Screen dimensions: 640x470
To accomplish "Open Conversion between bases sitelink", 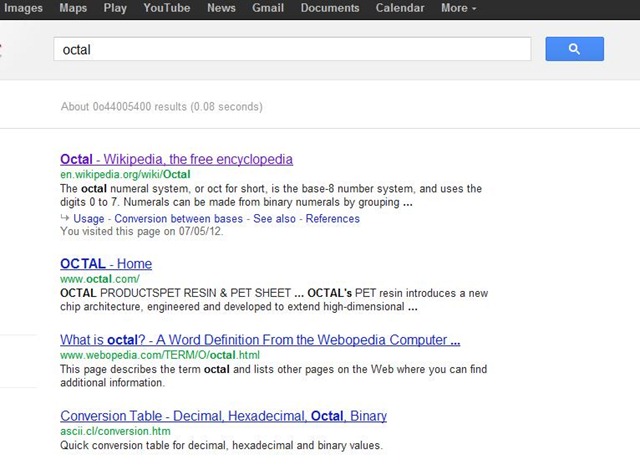I will click(x=180, y=218).
